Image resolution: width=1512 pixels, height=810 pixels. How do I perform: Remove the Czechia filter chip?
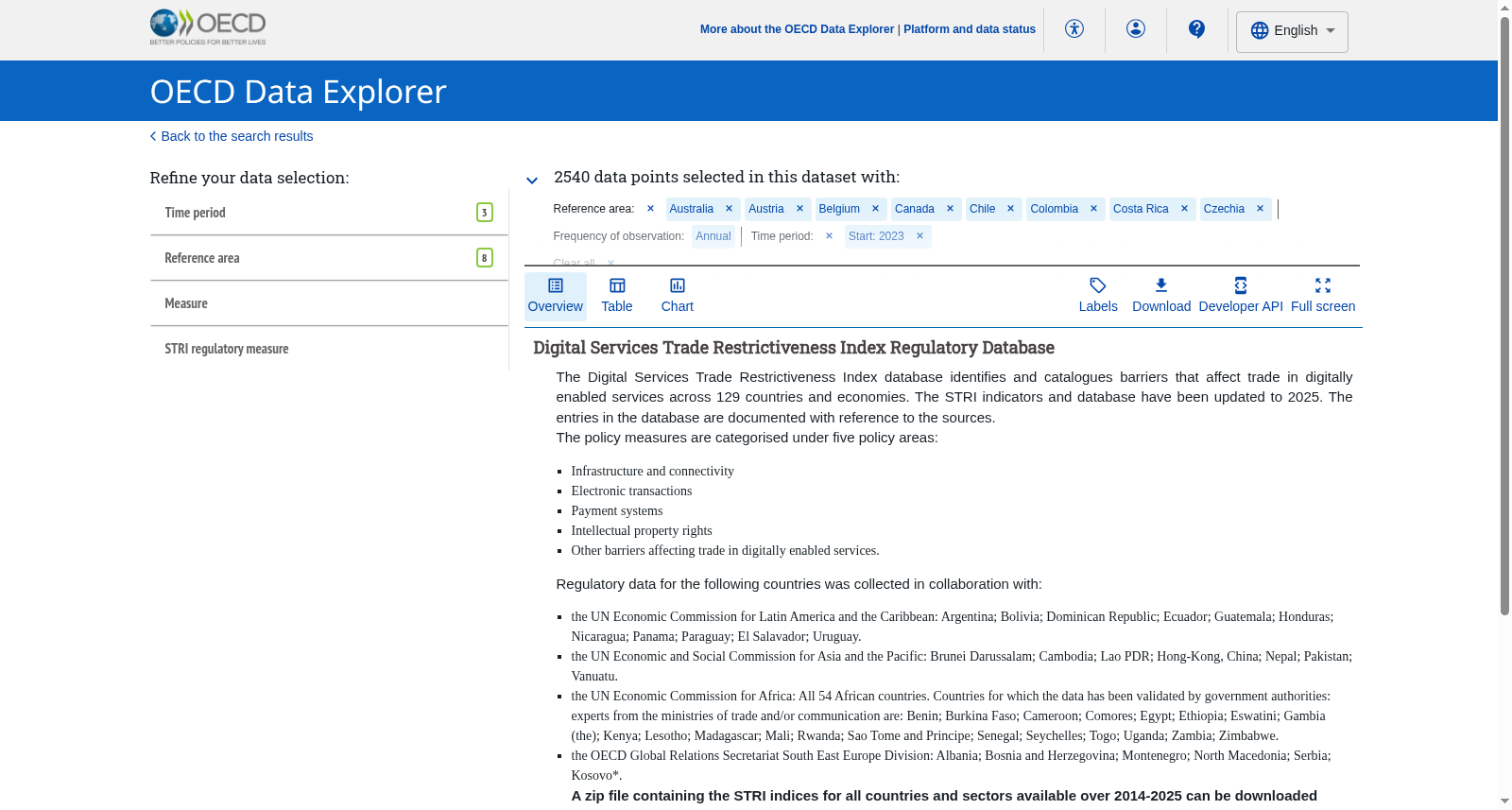(1260, 209)
